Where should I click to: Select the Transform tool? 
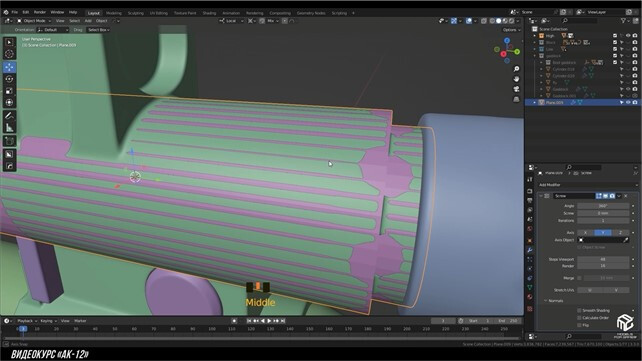click(x=9, y=102)
